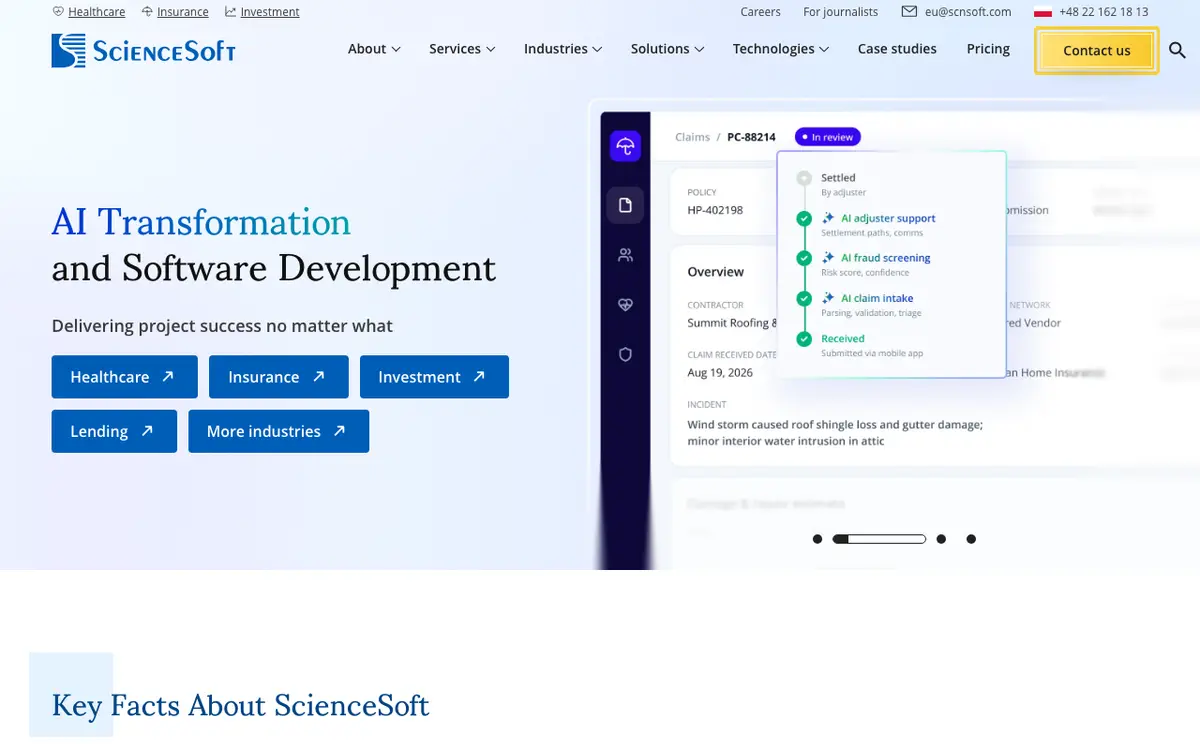Click the PC-88214 claim number

point(751,137)
